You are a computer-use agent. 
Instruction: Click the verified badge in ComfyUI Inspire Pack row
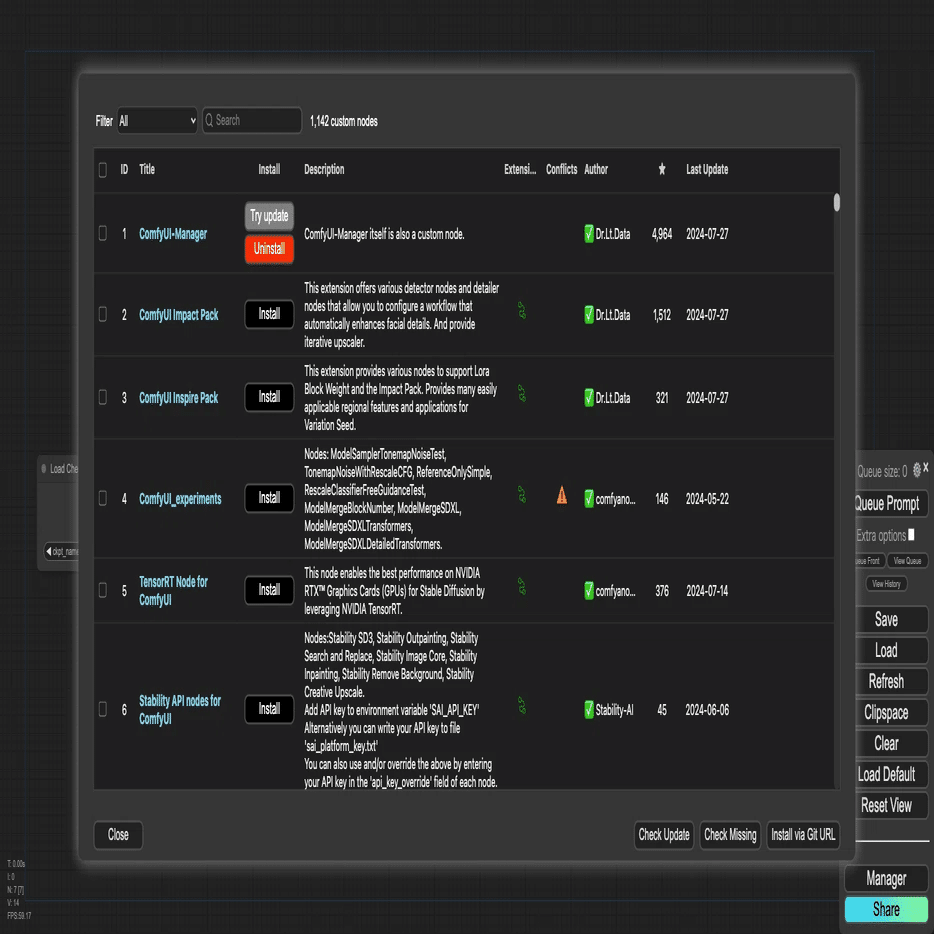[589, 397]
